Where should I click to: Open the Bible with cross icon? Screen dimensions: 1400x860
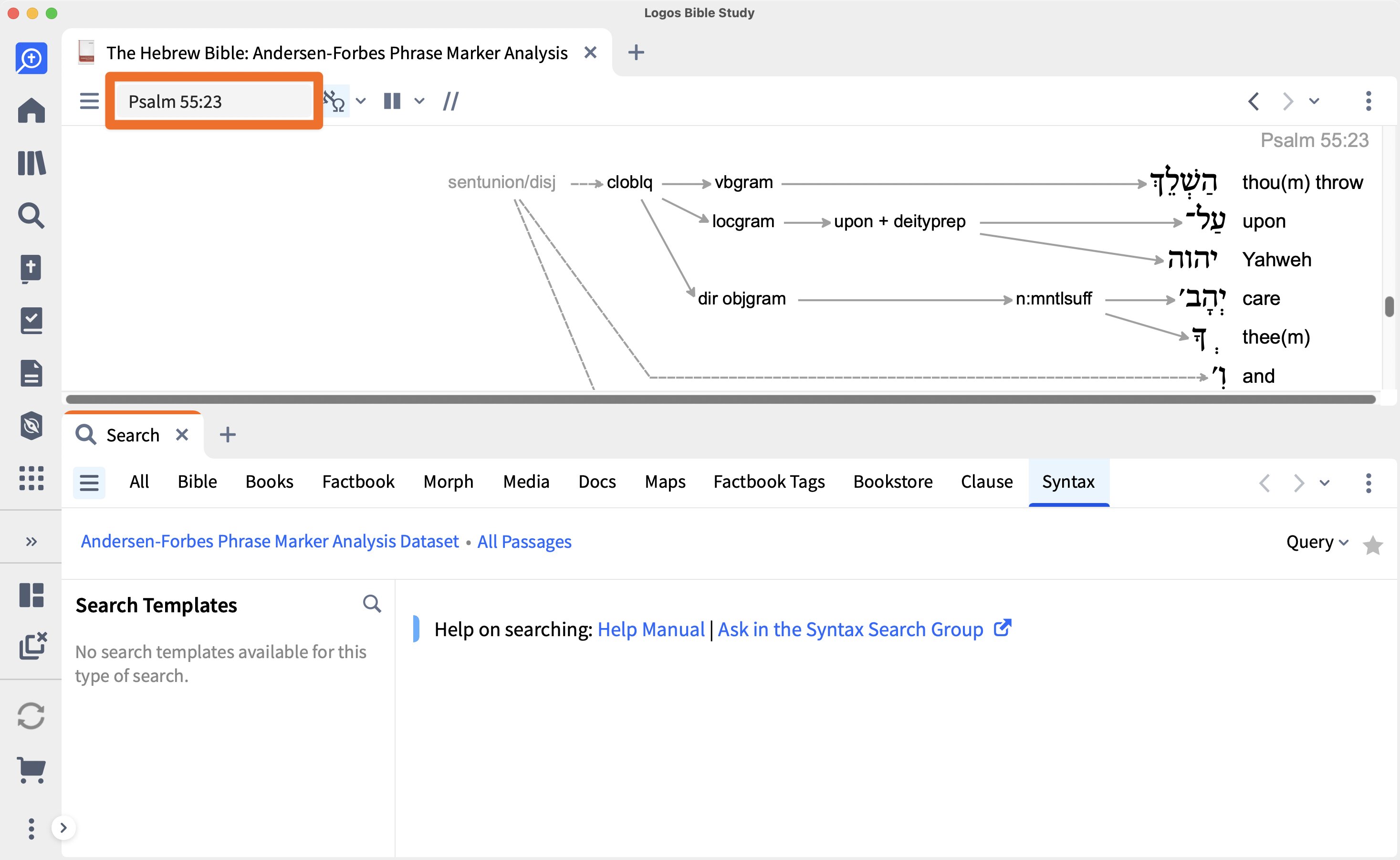tap(31, 269)
